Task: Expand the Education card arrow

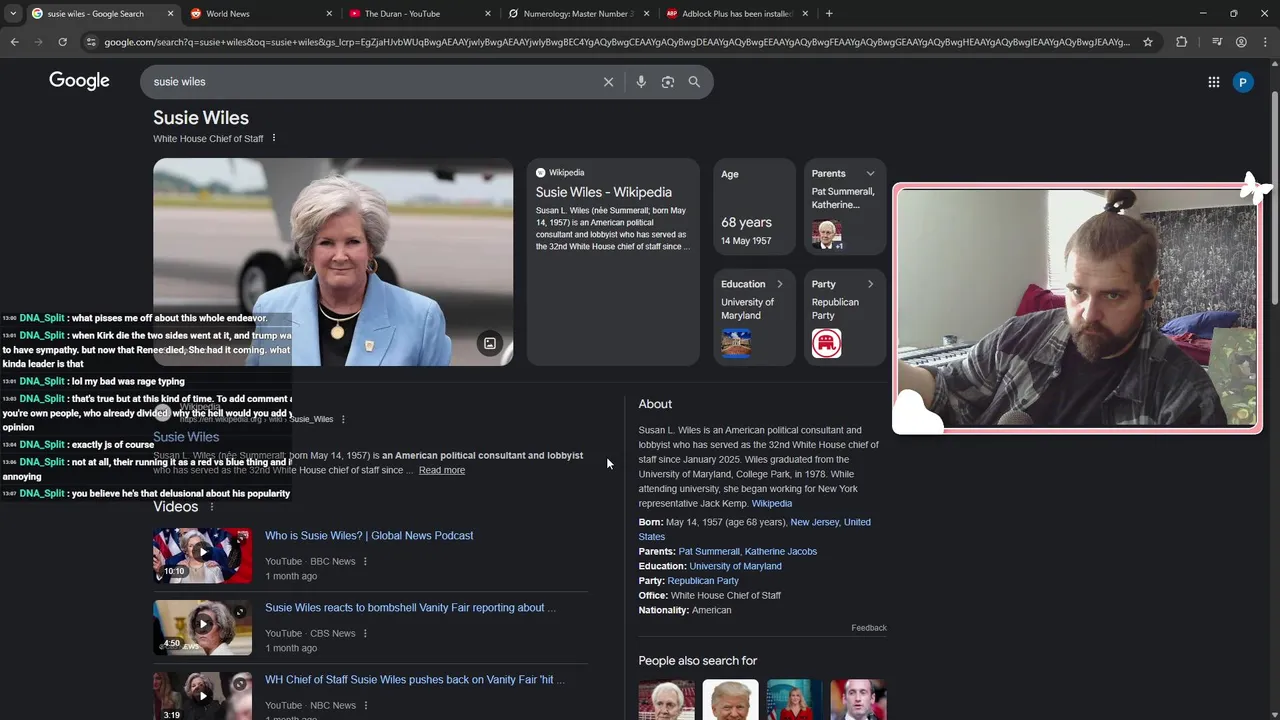Action: click(x=780, y=284)
